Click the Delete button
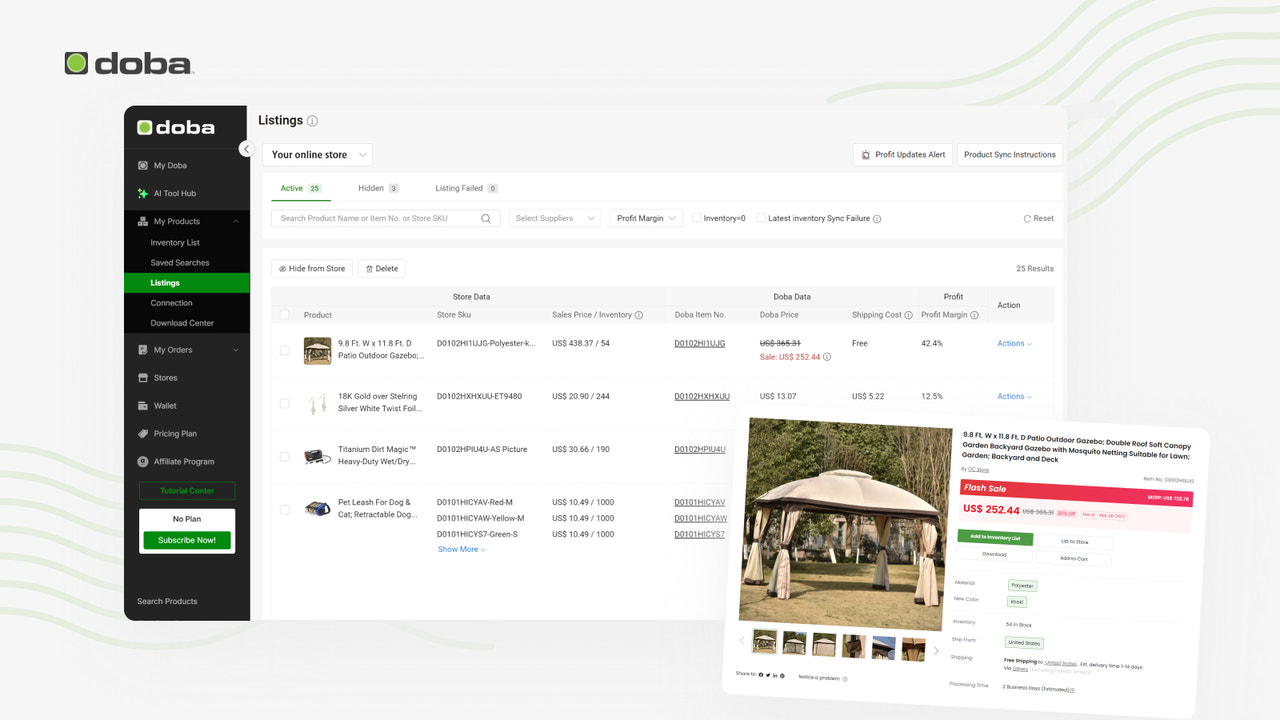The width and height of the screenshot is (1280, 720). tap(382, 269)
